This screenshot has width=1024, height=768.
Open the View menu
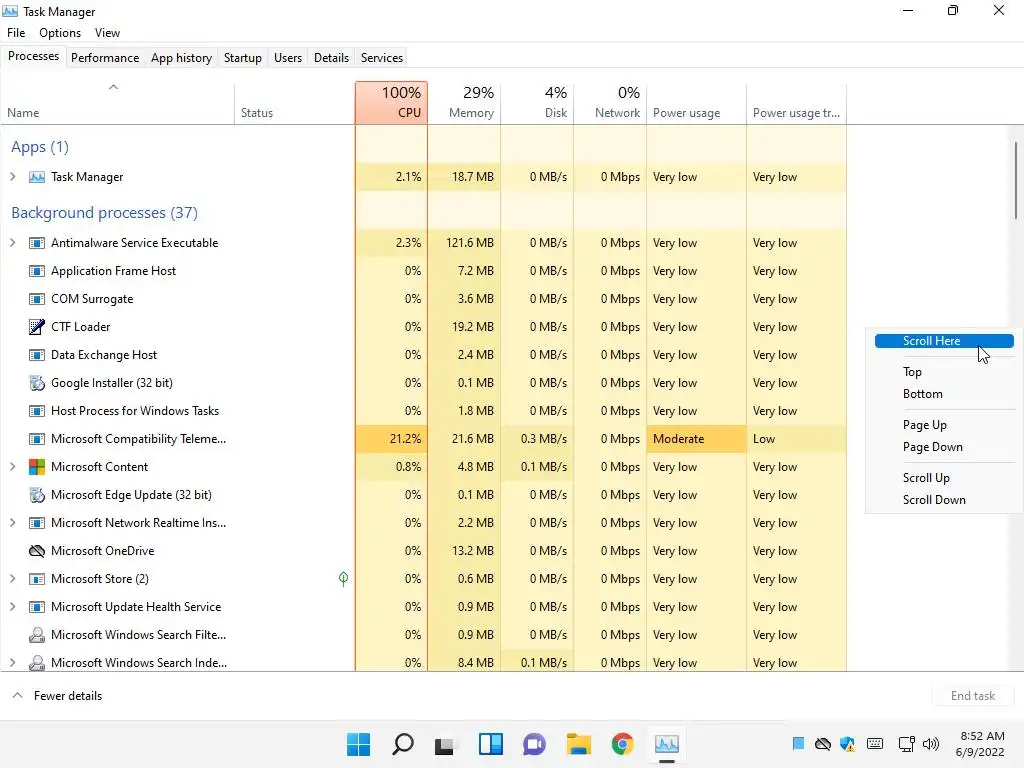click(107, 33)
